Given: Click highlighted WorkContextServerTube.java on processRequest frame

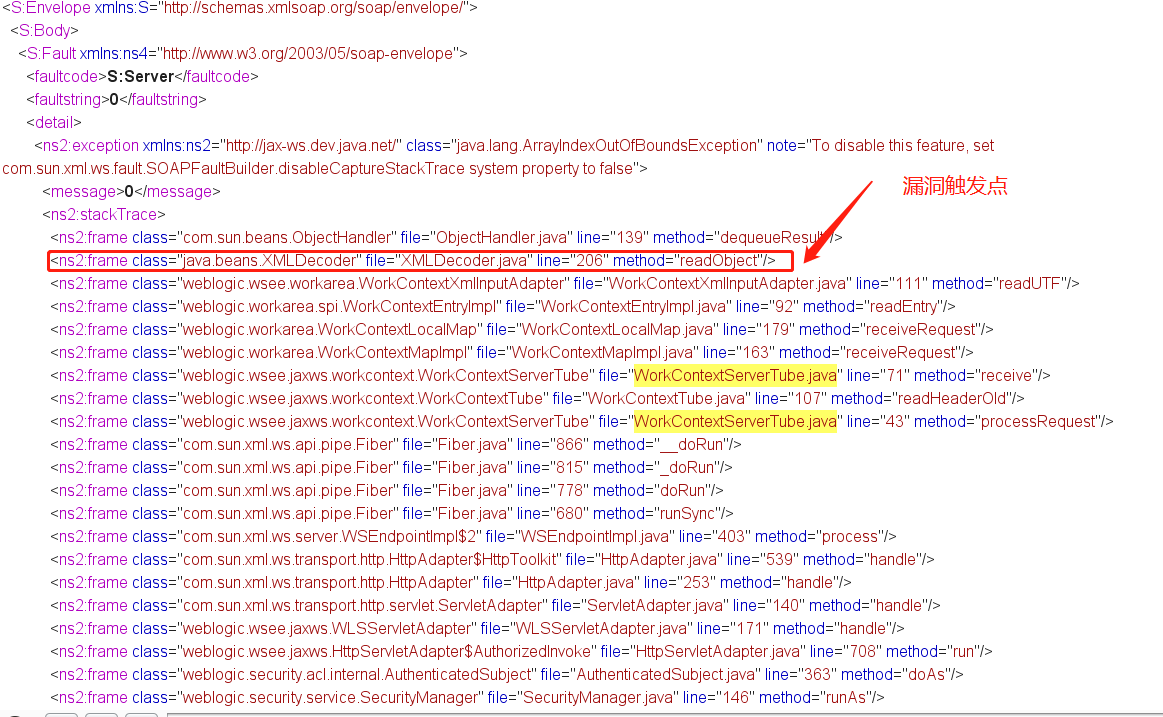Looking at the screenshot, I should [735, 421].
